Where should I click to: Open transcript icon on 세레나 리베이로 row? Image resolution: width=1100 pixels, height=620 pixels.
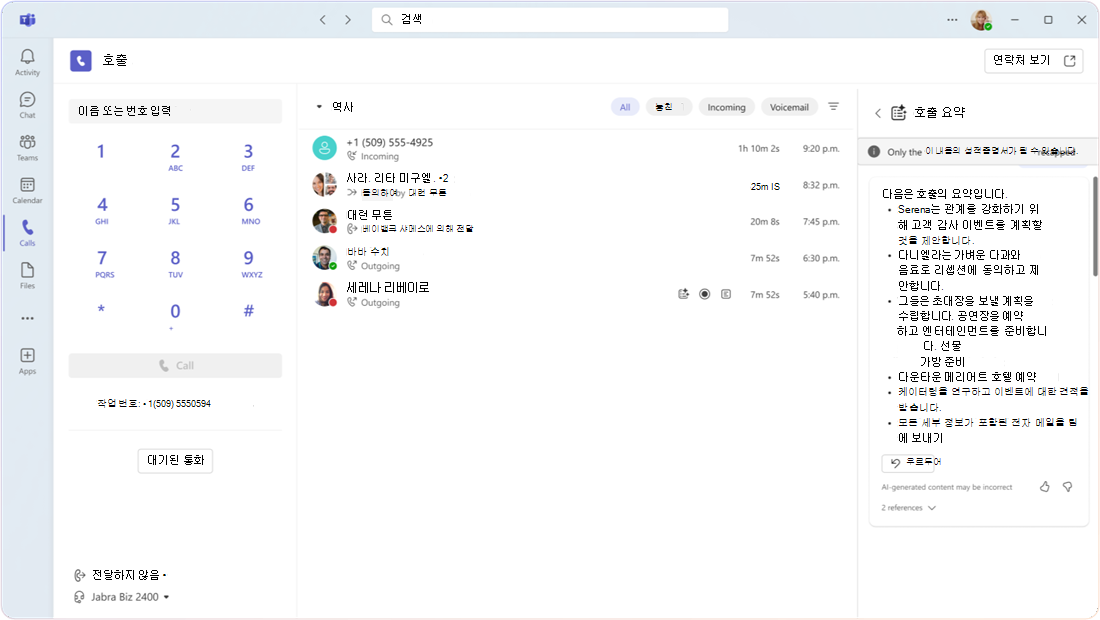click(x=726, y=295)
